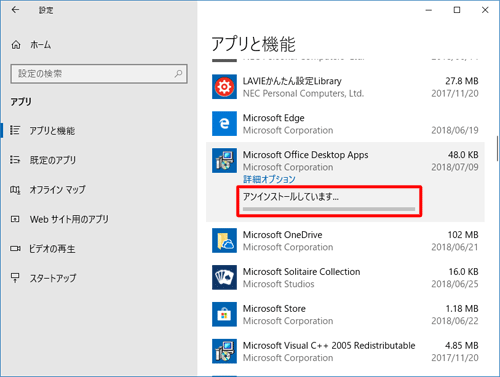Click the Microsoft Edge app icon
Screen dimensions: 500x377
(x=224, y=124)
